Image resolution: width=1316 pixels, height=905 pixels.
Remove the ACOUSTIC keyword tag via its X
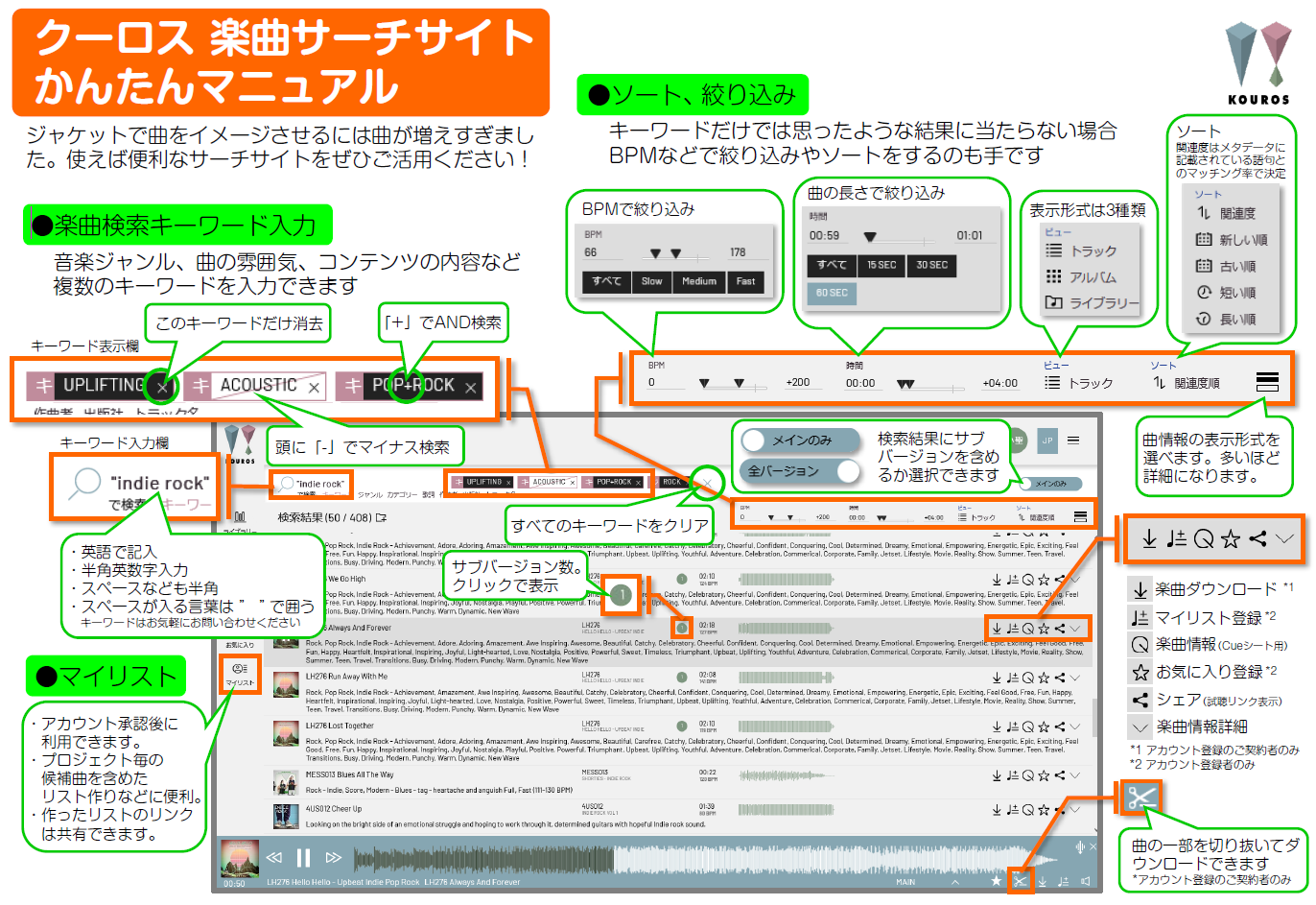pos(314,388)
